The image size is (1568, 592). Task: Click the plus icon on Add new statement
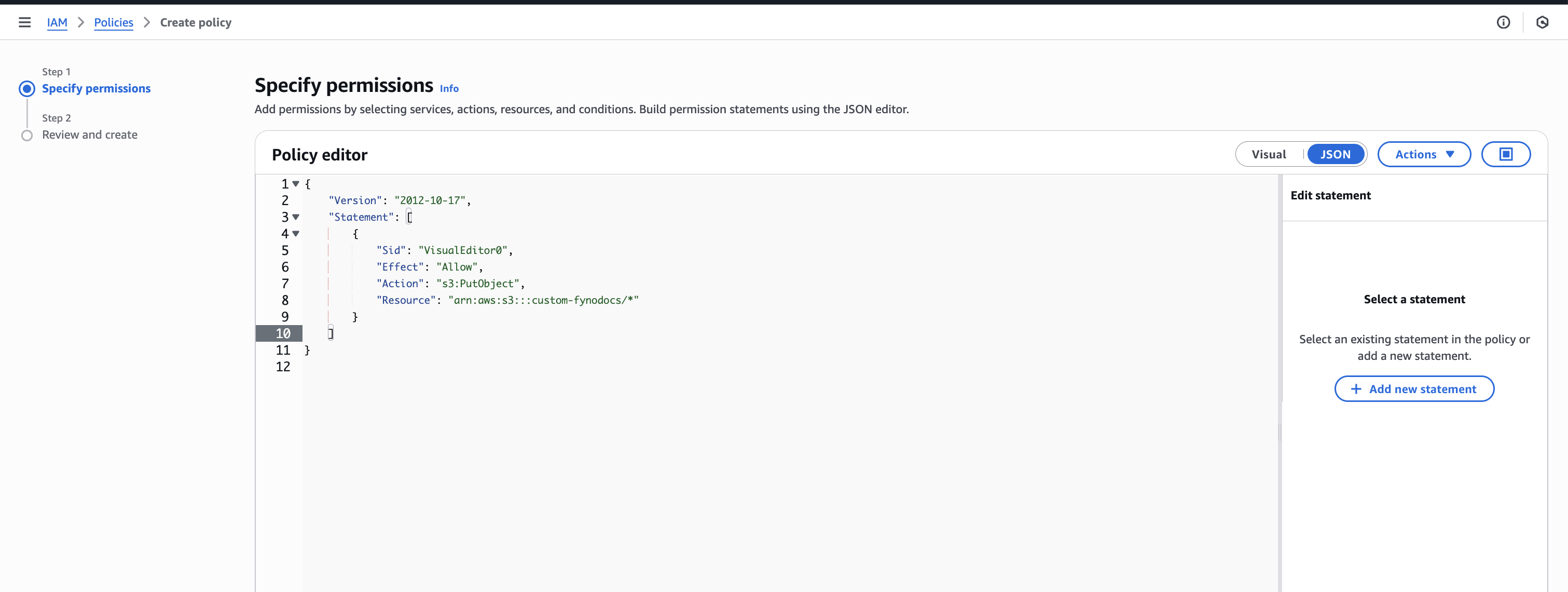coord(1356,388)
